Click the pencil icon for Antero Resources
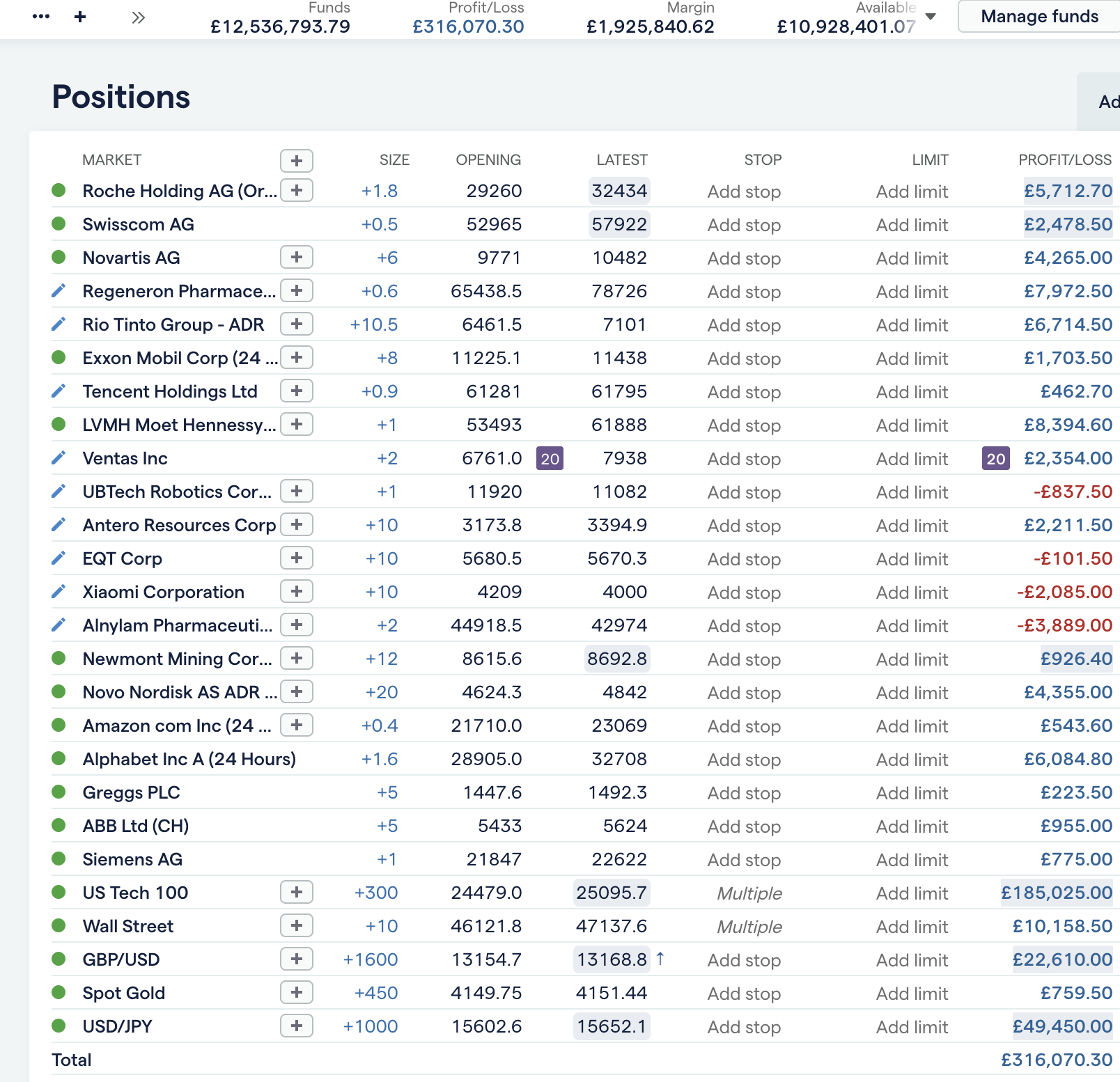 click(59, 524)
